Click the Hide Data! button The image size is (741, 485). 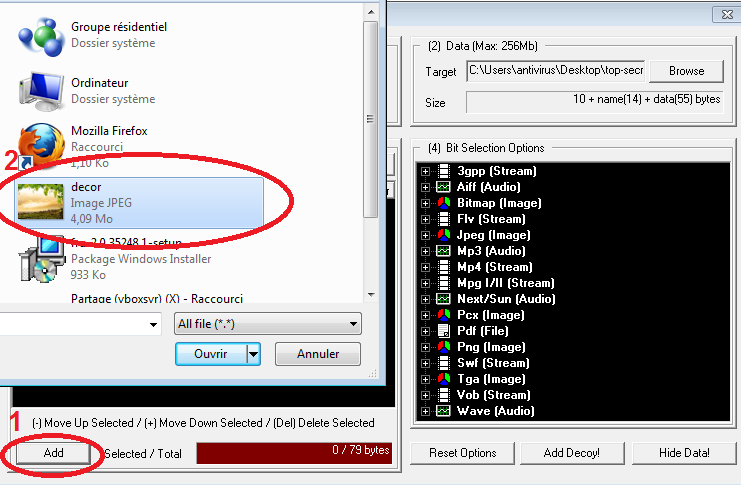[684, 453]
